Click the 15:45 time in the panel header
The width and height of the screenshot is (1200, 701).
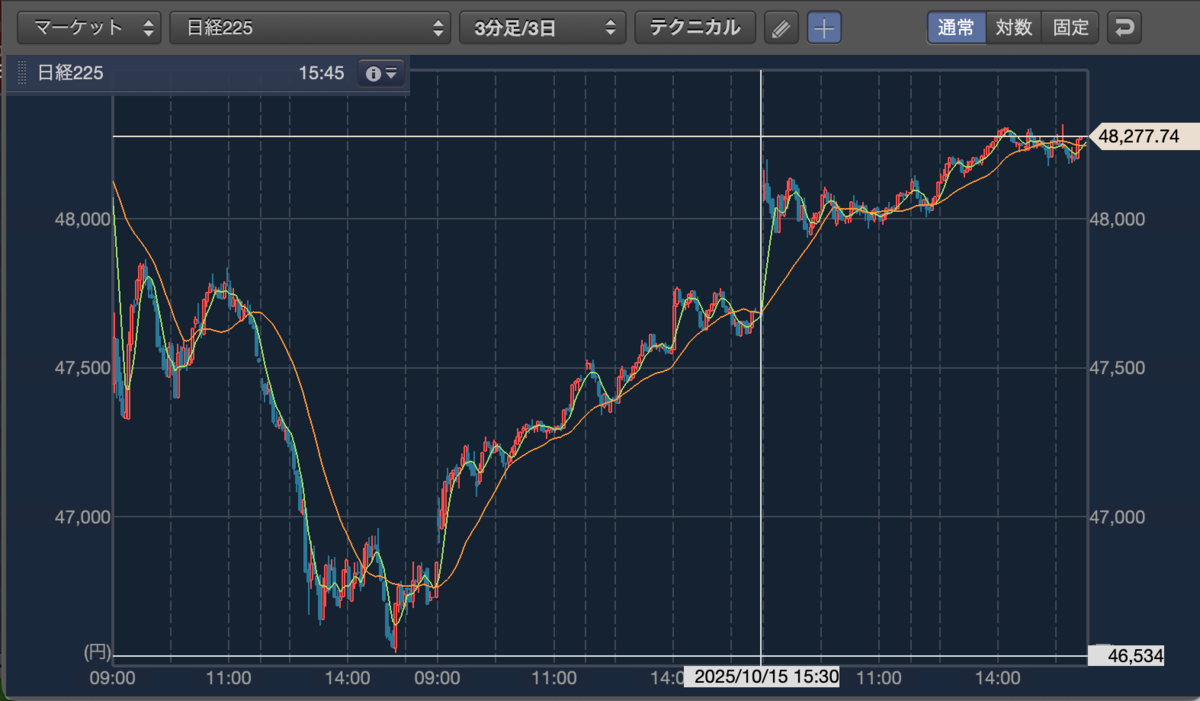[321, 73]
